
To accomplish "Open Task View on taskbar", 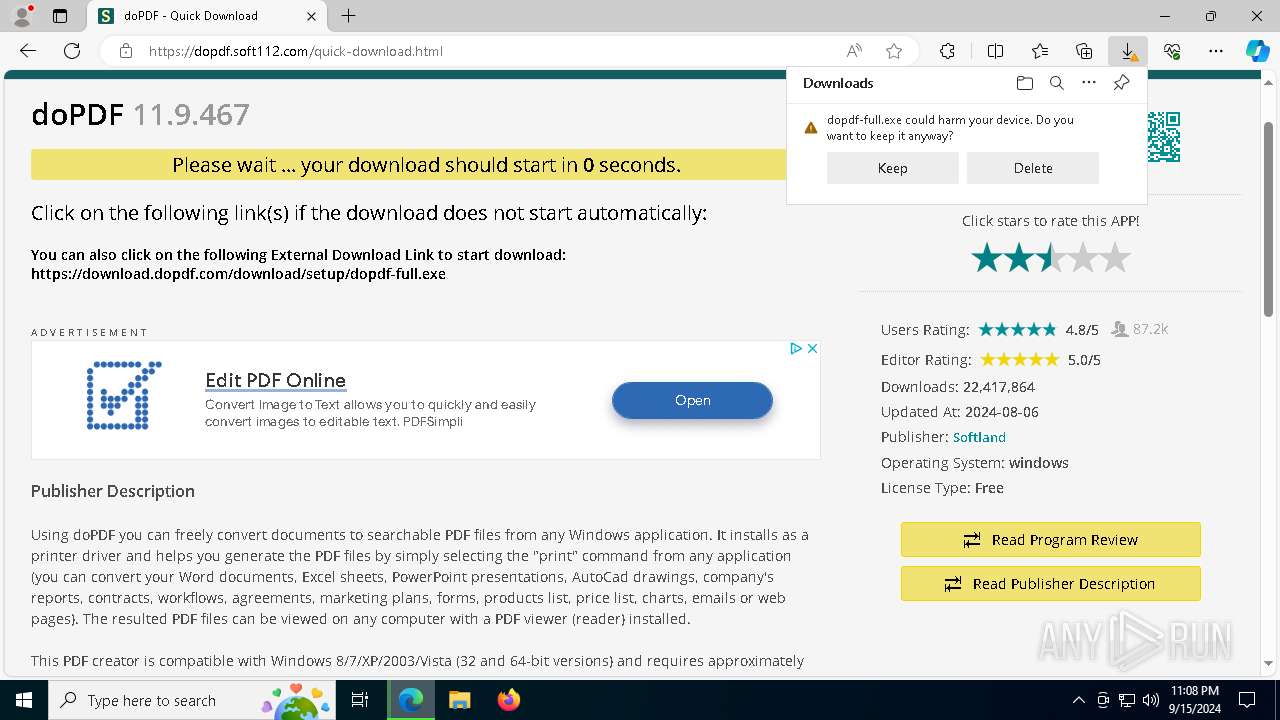I will pos(360,700).
